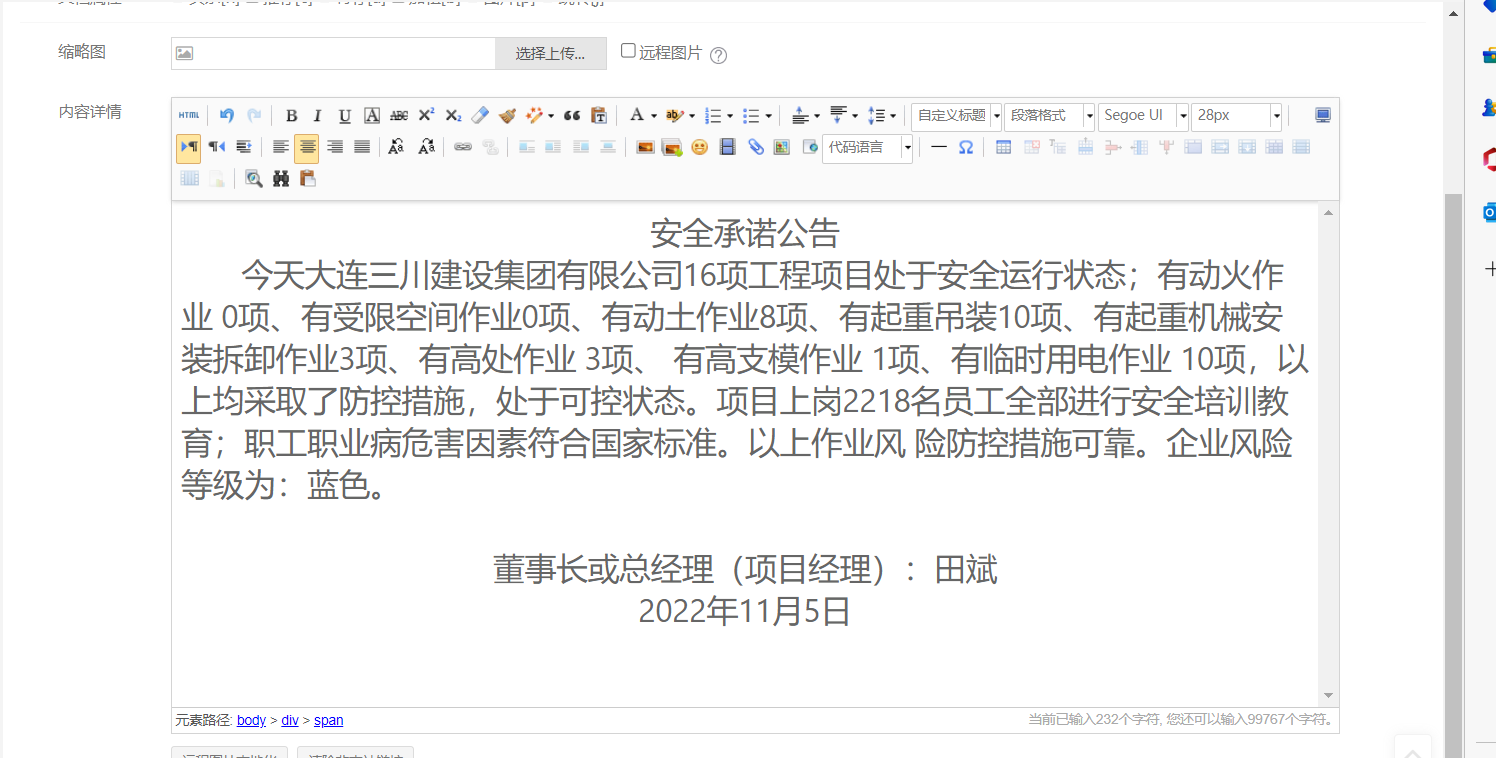
Task: Toggle left alignment
Action: pos(281,147)
